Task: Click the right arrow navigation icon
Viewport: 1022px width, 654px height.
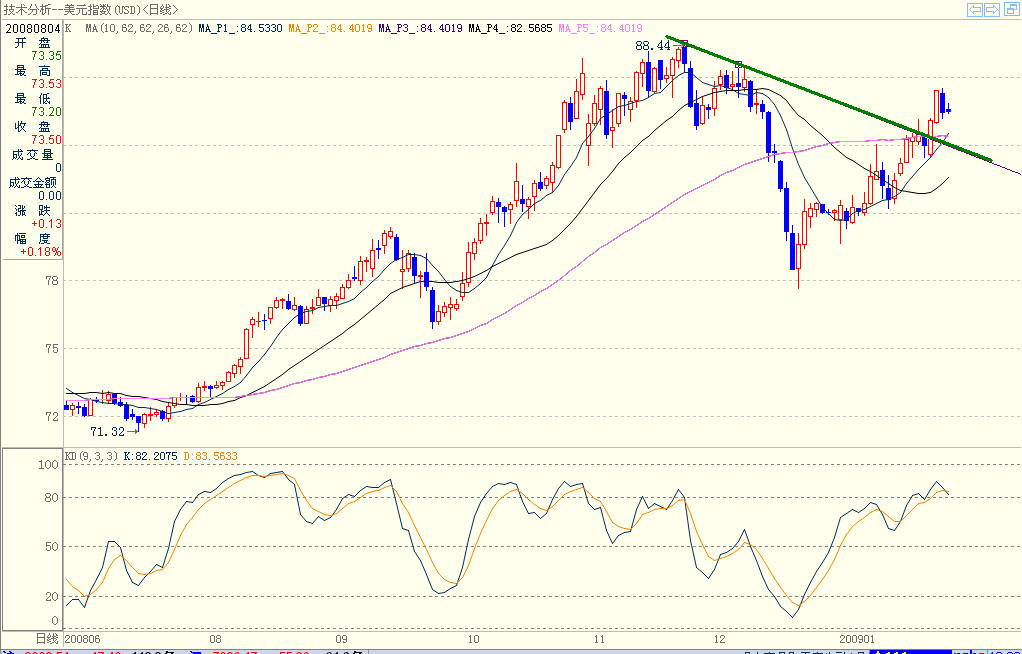Action: click(x=991, y=9)
